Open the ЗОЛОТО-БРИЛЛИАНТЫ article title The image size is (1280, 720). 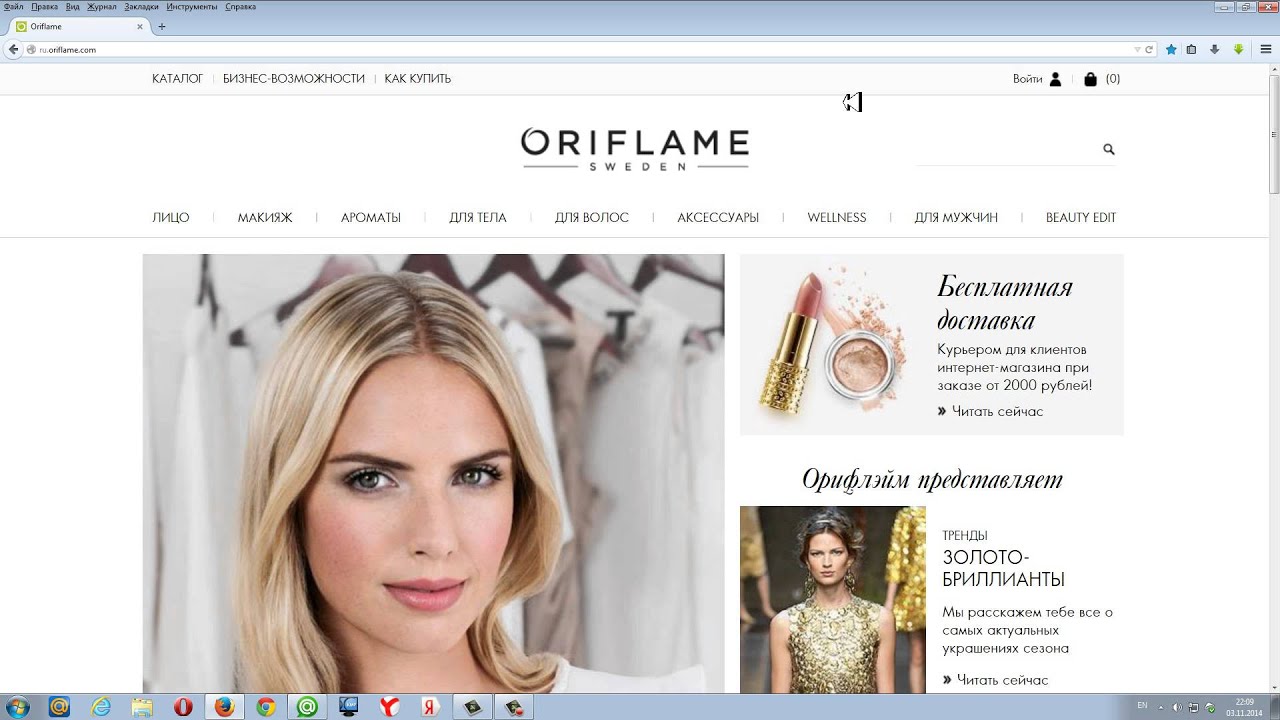coord(1003,568)
